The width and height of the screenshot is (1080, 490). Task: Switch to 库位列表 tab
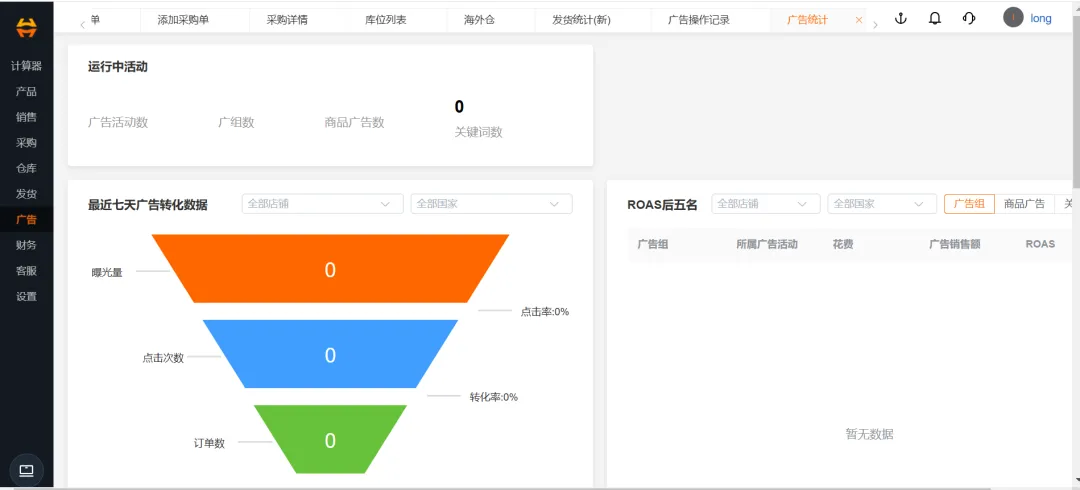[x=386, y=20]
